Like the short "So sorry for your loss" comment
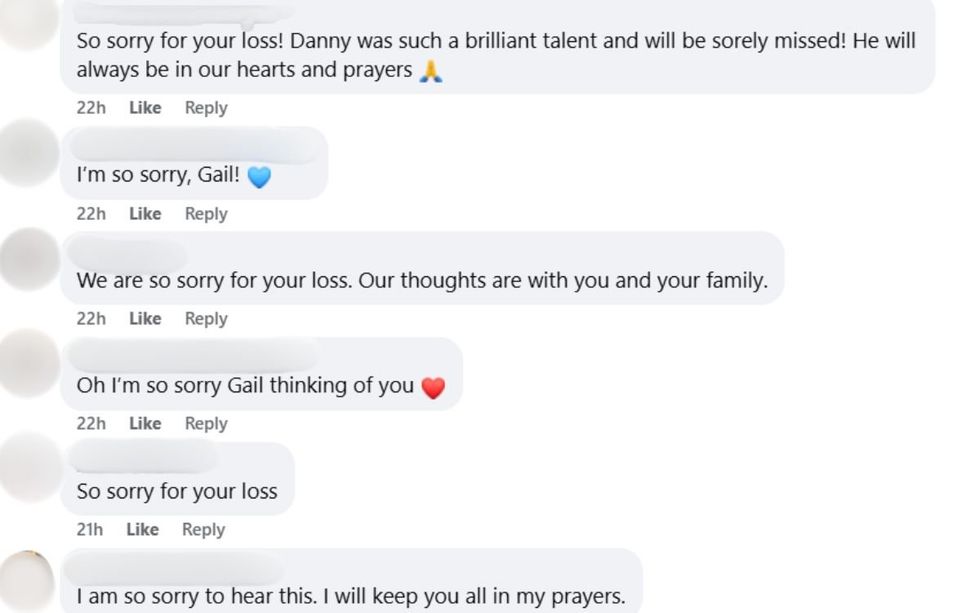This screenshot has height=613, width=980. [x=142, y=530]
